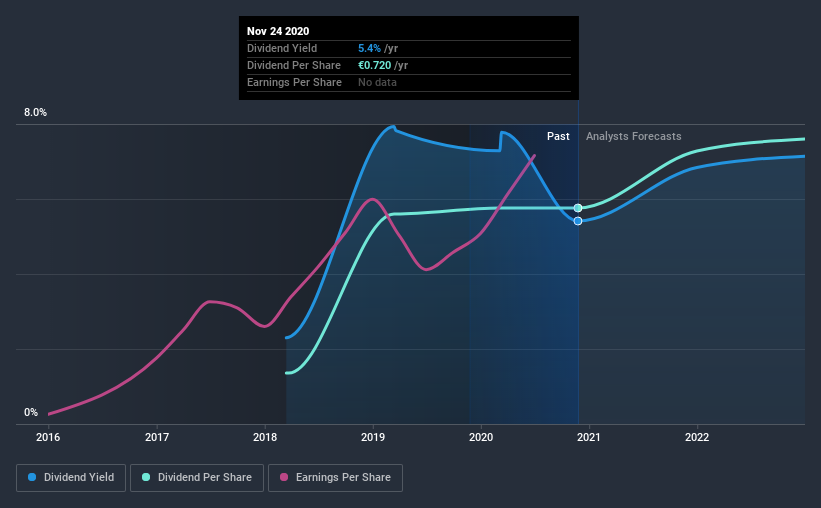The height and width of the screenshot is (508, 821).
Task: Click the Earnings Per Share tooltip row label
Action: (294, 82)
